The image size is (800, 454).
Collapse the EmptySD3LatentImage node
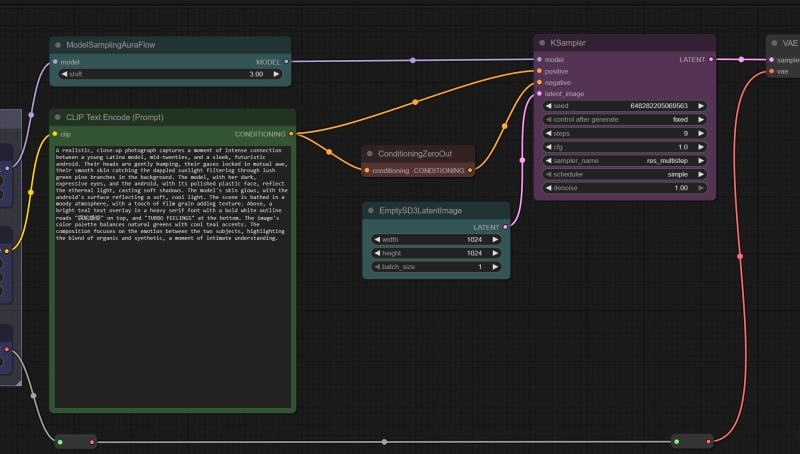[370, 211]
